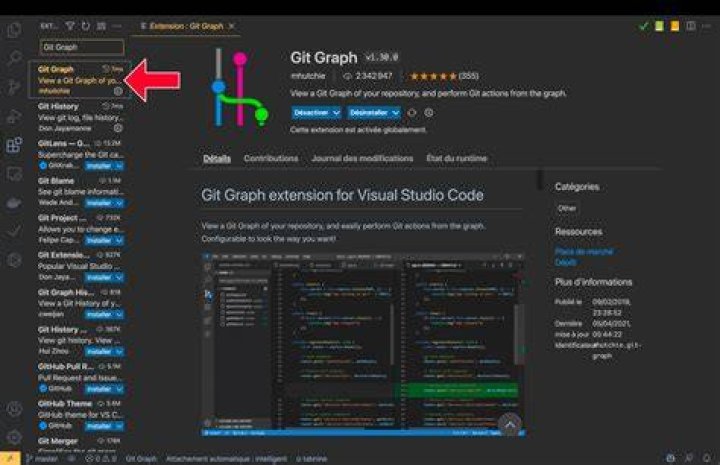Open the Manage gear in activity bar
Screen dimensions: 720x465
click(14, 437)
